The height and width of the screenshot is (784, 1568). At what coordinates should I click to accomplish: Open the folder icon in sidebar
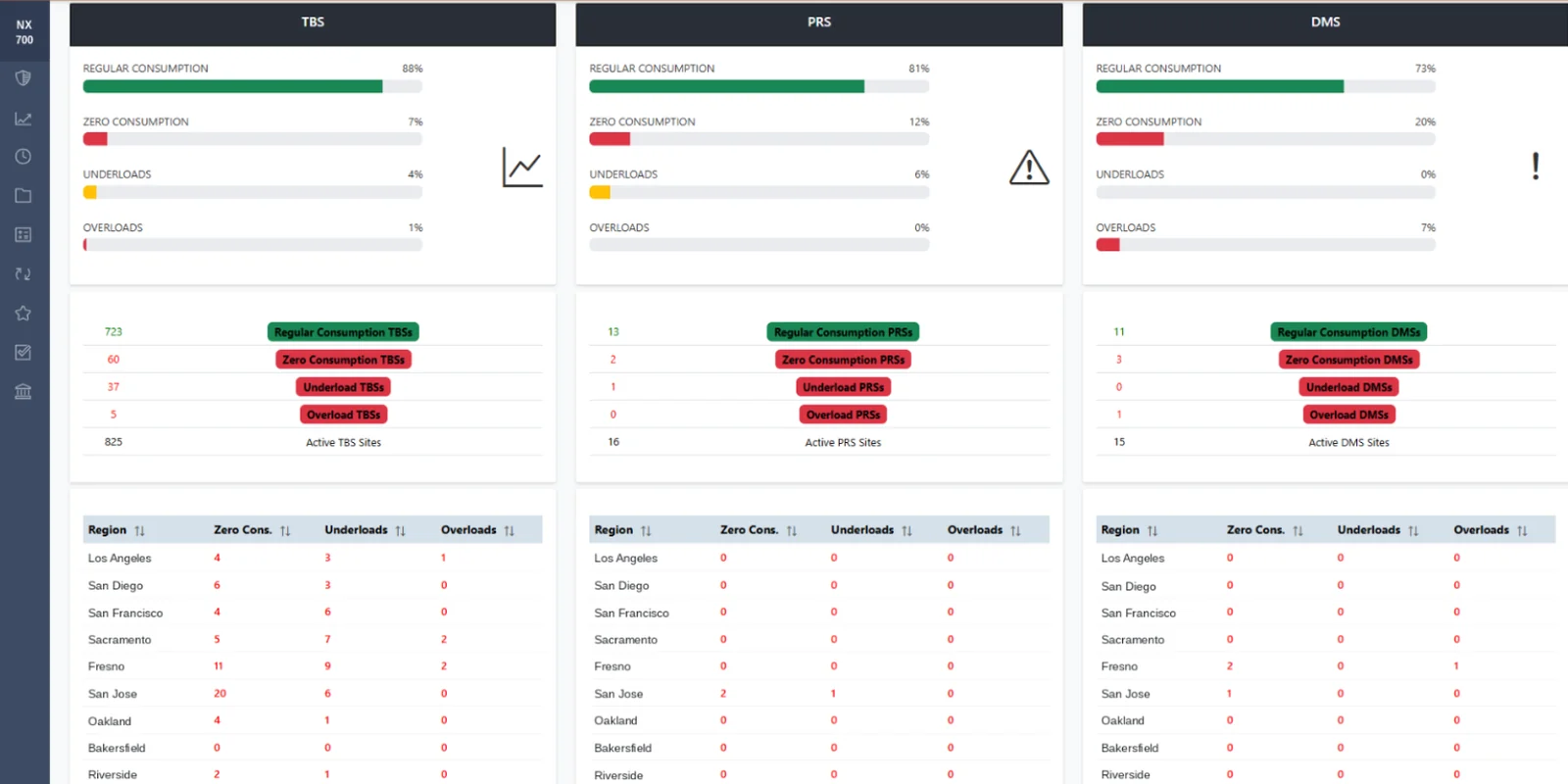click(x=24, y=196)
